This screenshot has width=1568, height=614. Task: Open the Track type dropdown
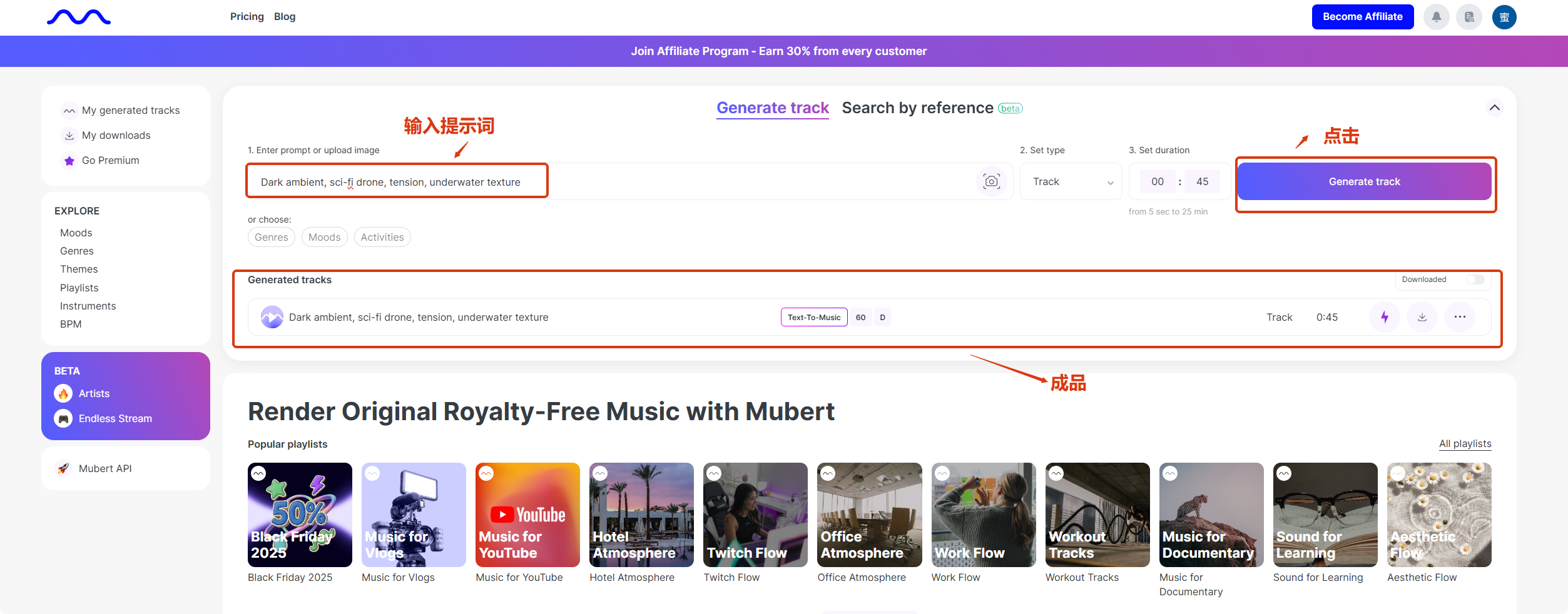point(1072,182)
